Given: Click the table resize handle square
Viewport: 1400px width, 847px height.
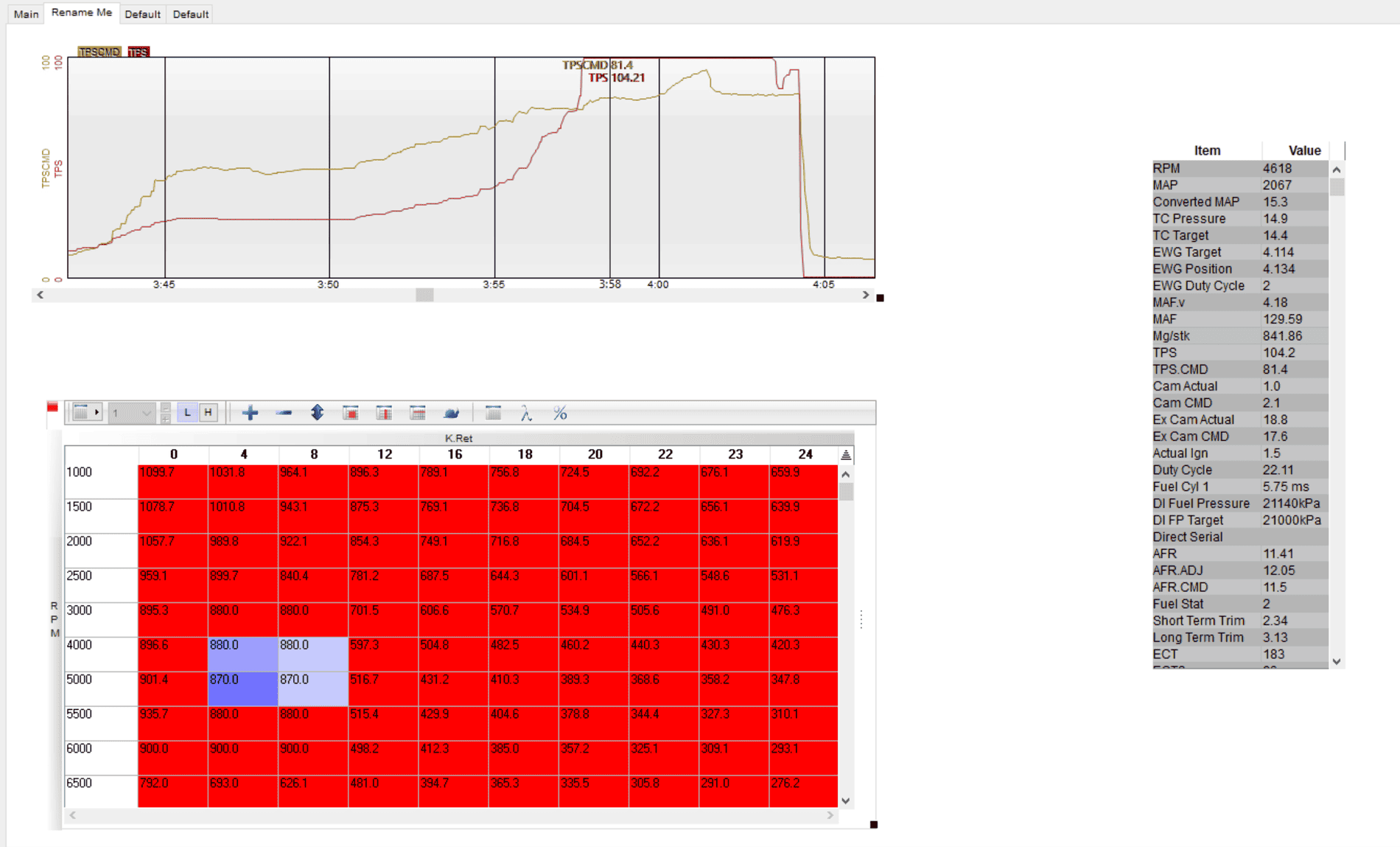Looking at the screenshot, I should 874,825.
